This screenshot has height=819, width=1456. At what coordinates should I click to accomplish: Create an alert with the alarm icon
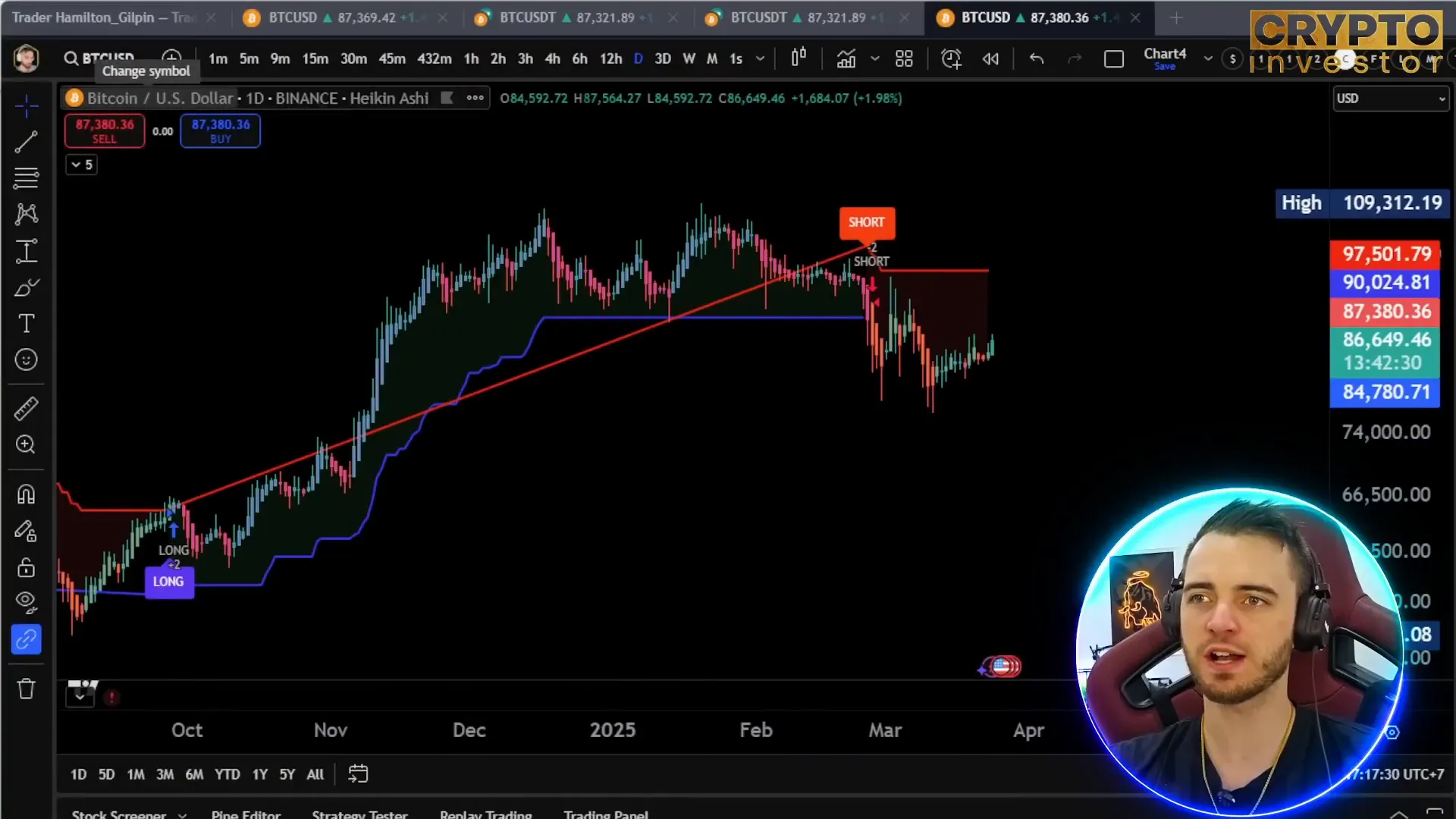[x=951, y=58]
